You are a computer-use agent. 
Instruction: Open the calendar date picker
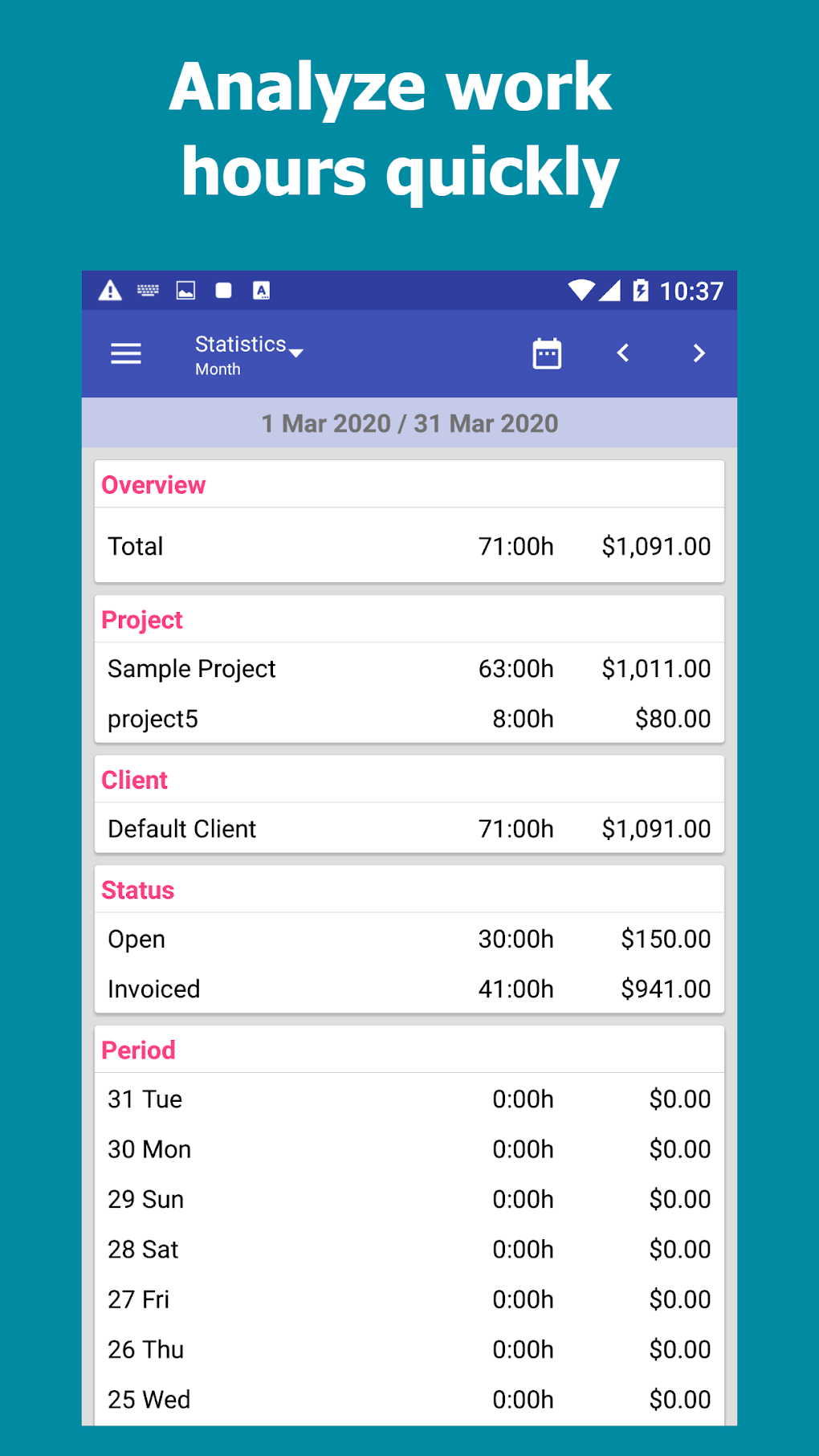(x=545, y=353)
